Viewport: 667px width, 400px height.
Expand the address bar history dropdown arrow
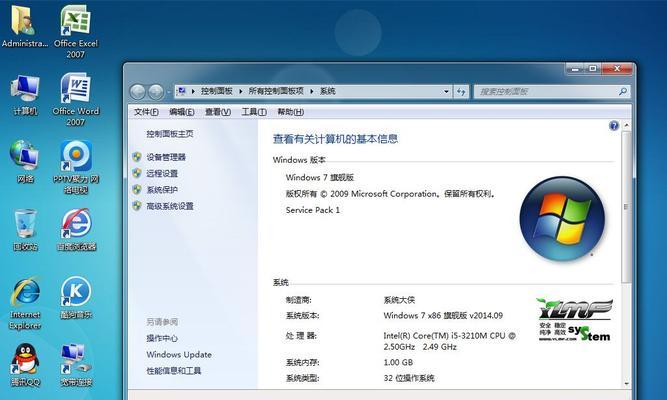(446, 91)
